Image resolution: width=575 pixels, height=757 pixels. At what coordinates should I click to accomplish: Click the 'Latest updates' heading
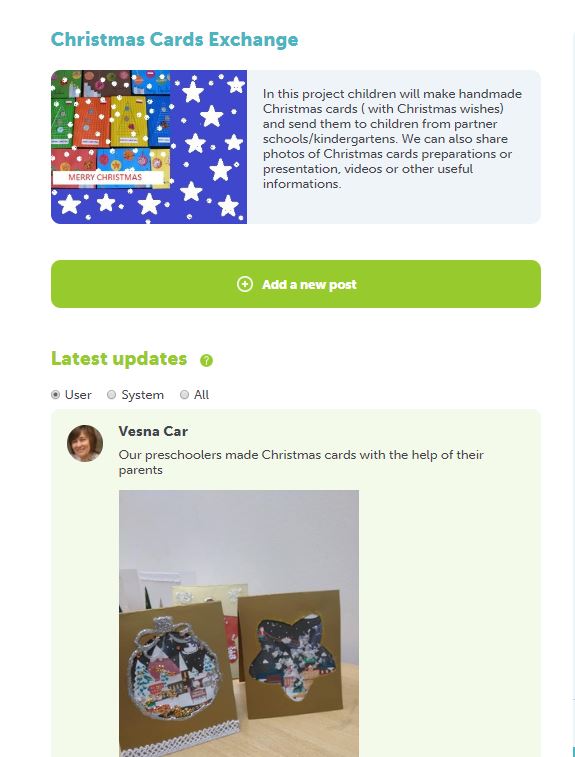(119, 359)
